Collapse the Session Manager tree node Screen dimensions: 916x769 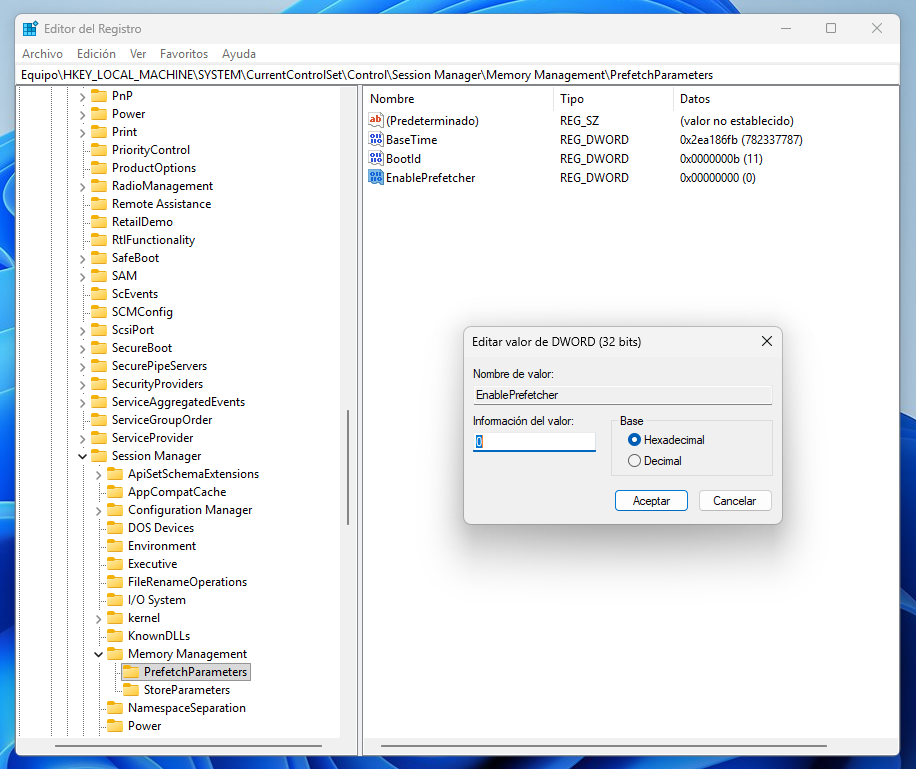82,456
